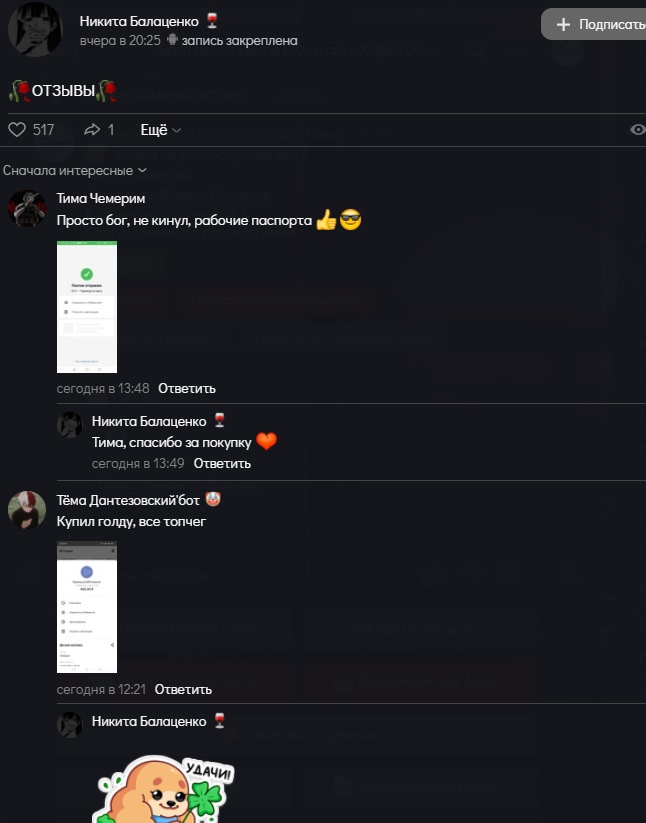Open Сначала интересные sort dropdown

pyautogui.click(x=75, y=171)
